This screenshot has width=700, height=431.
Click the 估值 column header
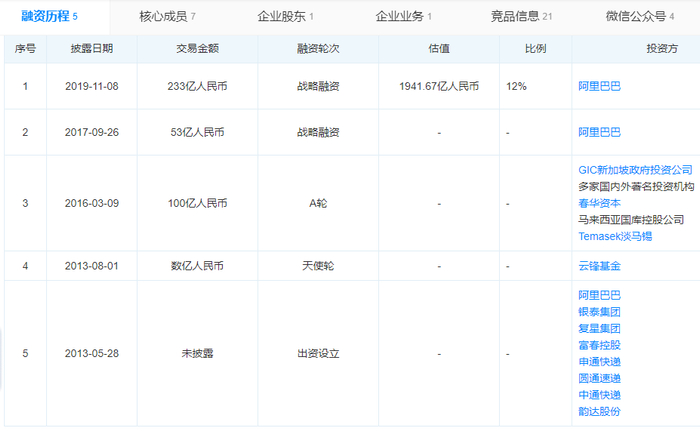[439, 49]
